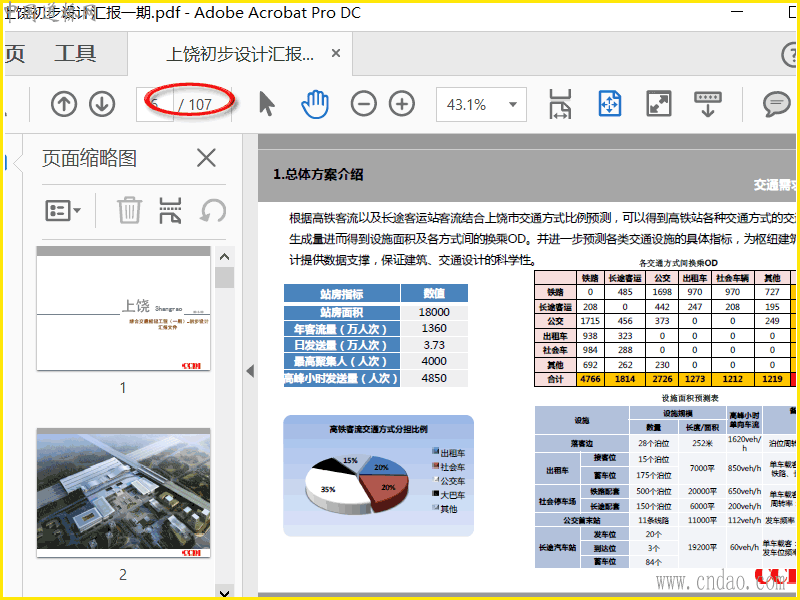Select page 2 aerial rendering thumbnail
The width and height of the screenshot is (800, 600).
[x=123, y=493]
